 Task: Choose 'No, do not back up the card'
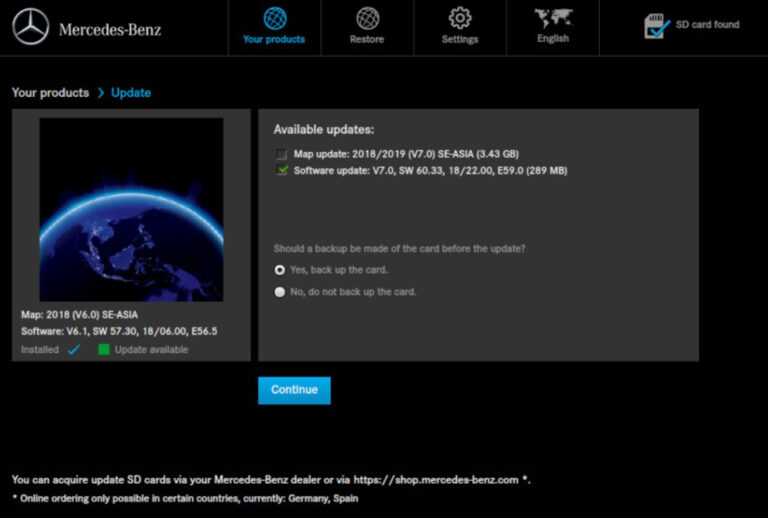(280, 292)
